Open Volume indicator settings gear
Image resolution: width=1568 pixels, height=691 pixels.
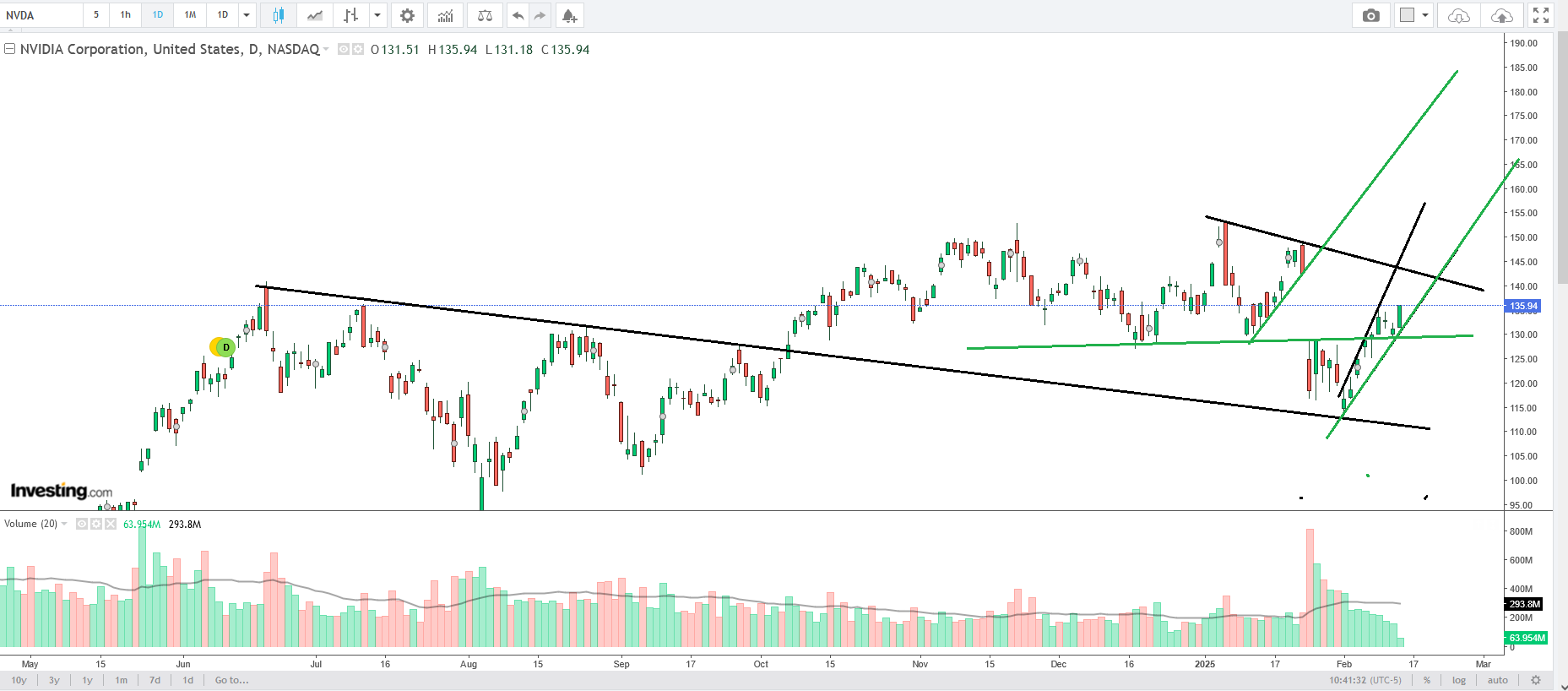96,524
